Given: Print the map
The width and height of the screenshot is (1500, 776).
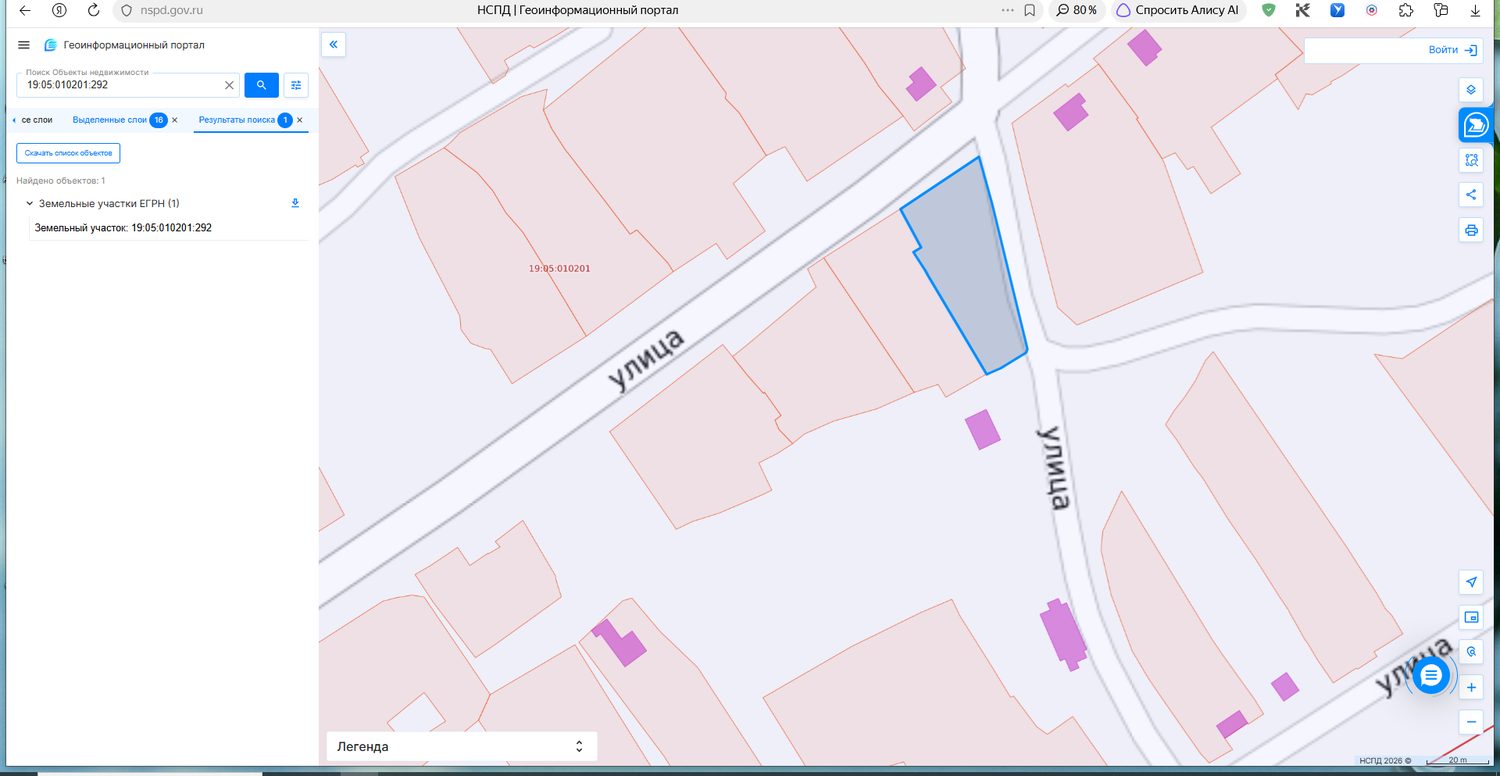Looking at the screenshot, I should 1471,230.
